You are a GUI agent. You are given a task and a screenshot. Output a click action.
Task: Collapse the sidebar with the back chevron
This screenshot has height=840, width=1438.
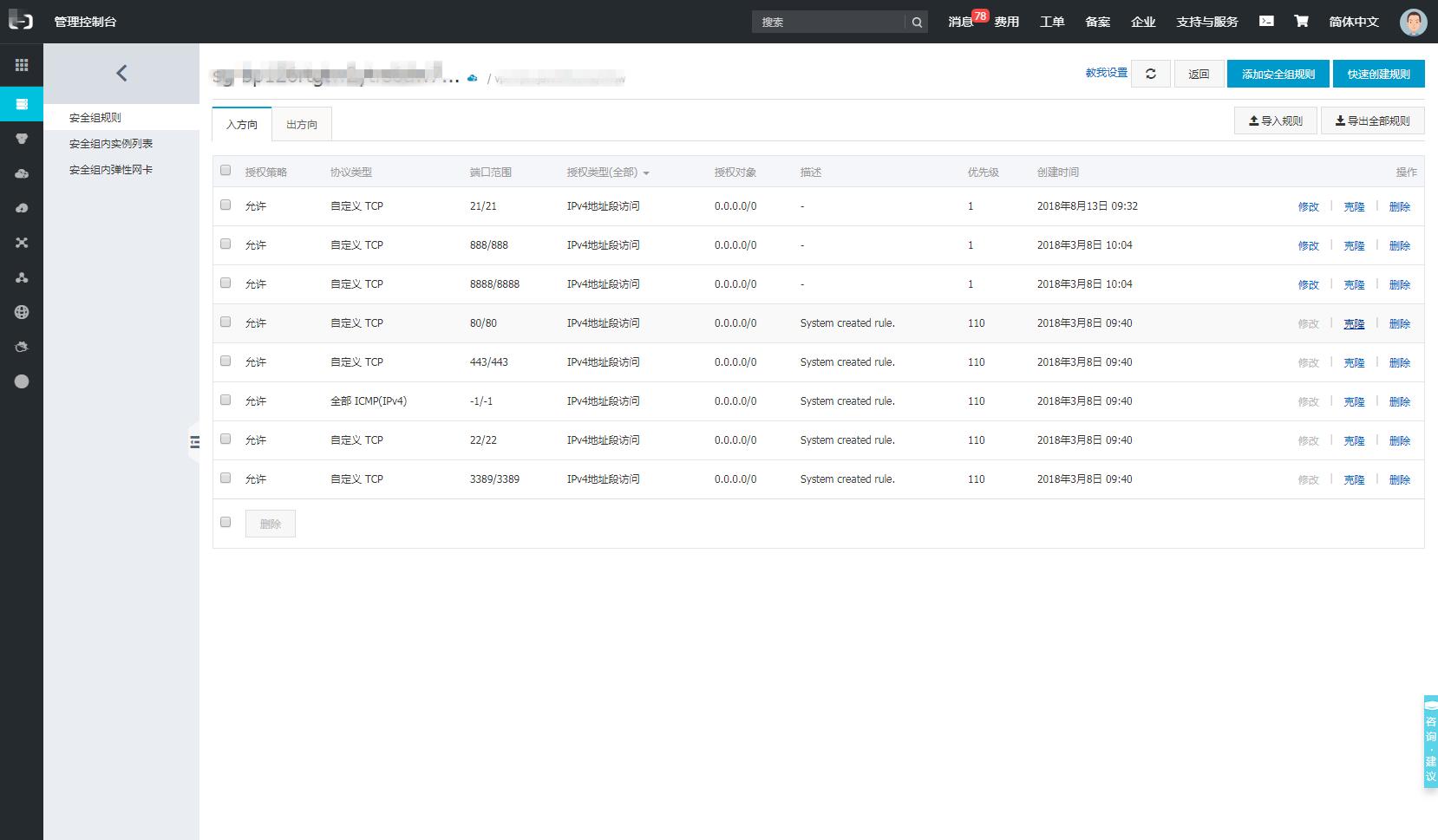(x=121, y=74)
